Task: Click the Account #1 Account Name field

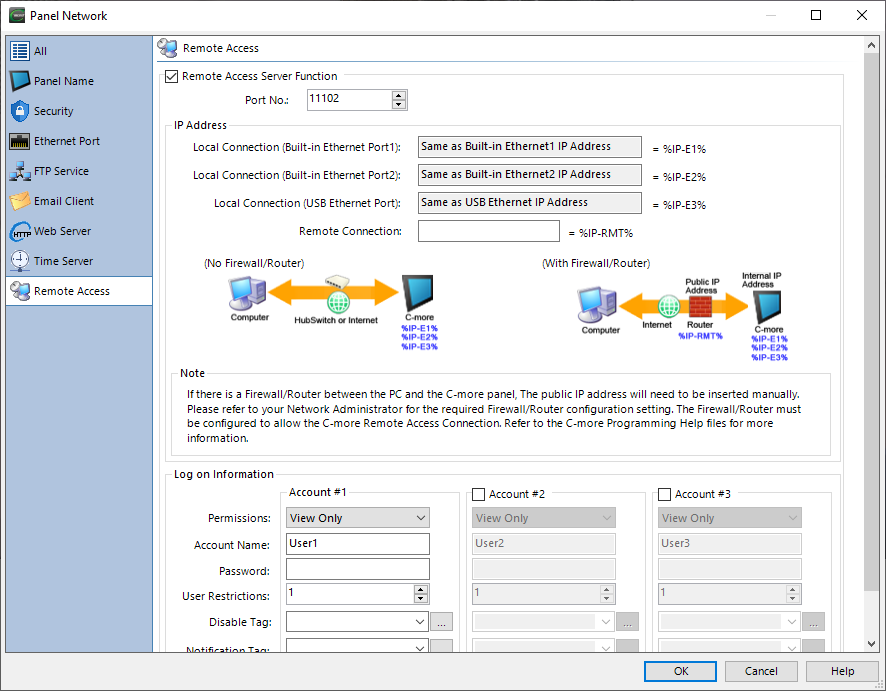Action: pos(358,544)
